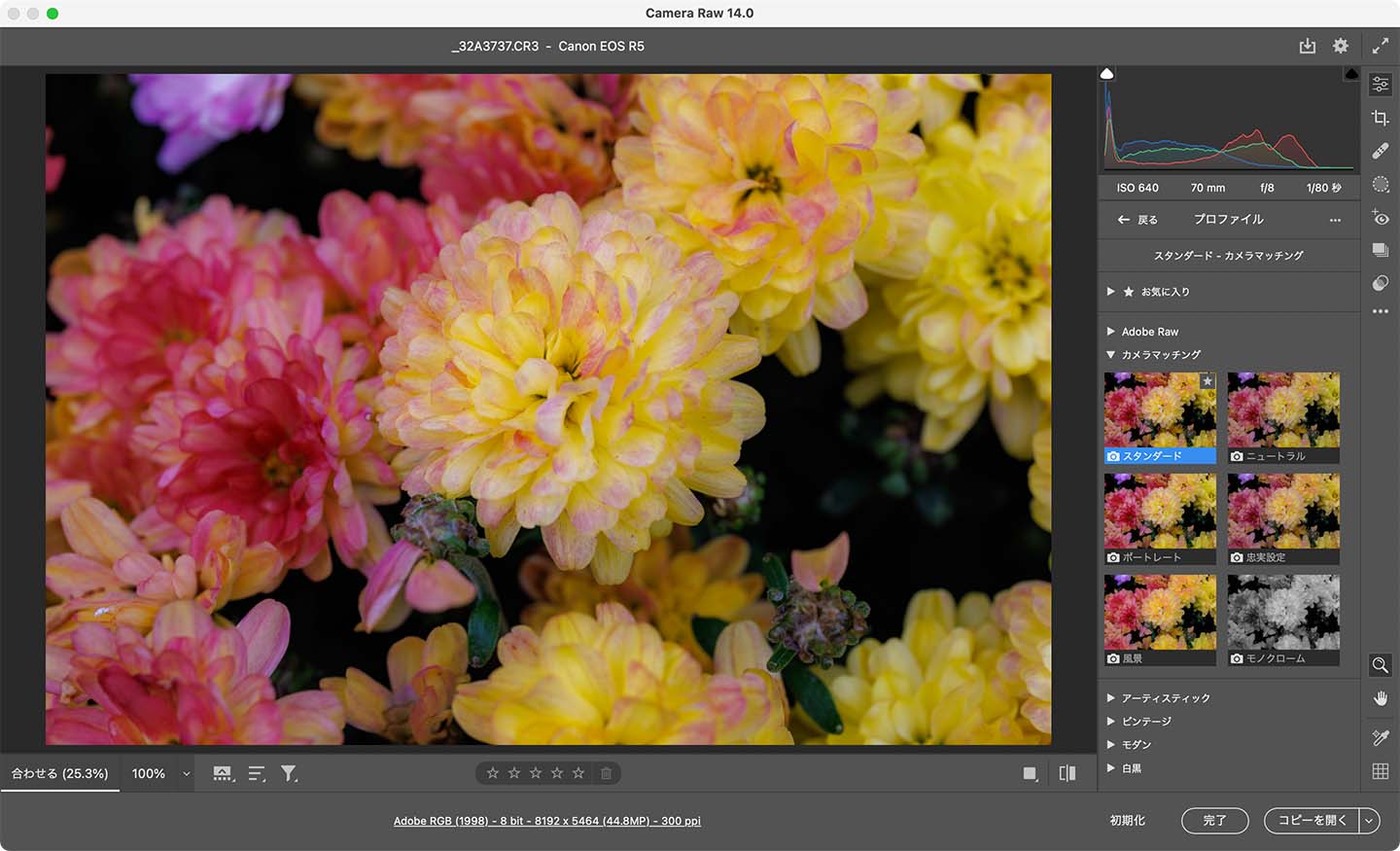
Task: Switch back with the 戻る arrow
Action: tap(1135, 220)
